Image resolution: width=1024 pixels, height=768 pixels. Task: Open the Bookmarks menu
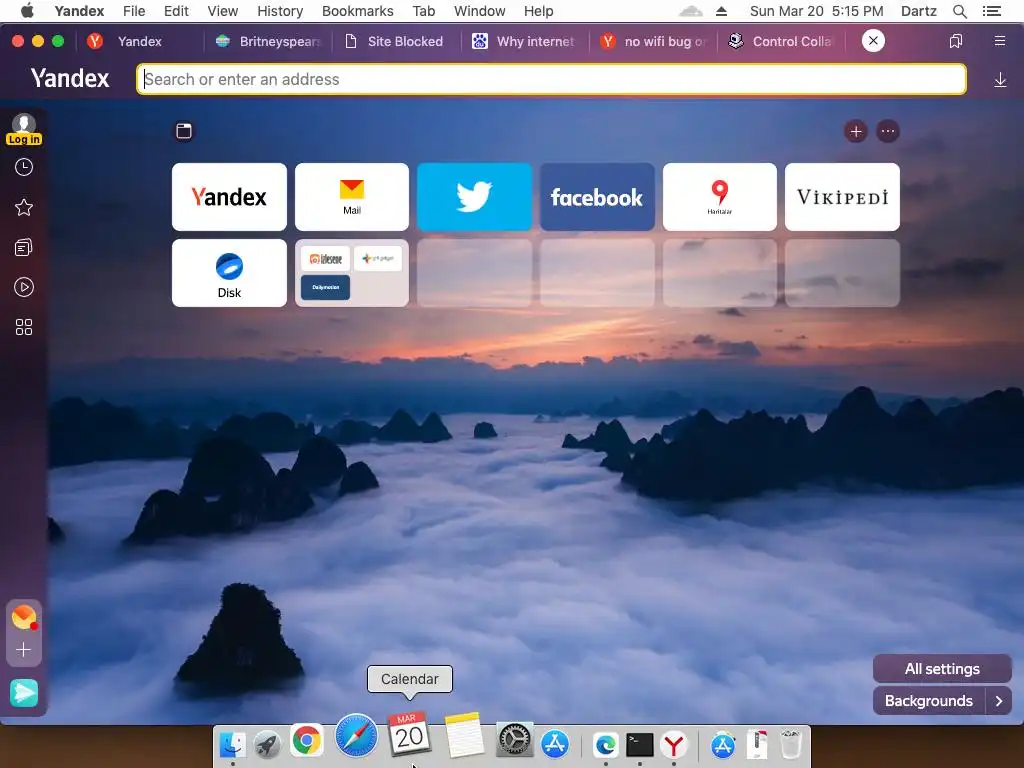tap(358, 11)
